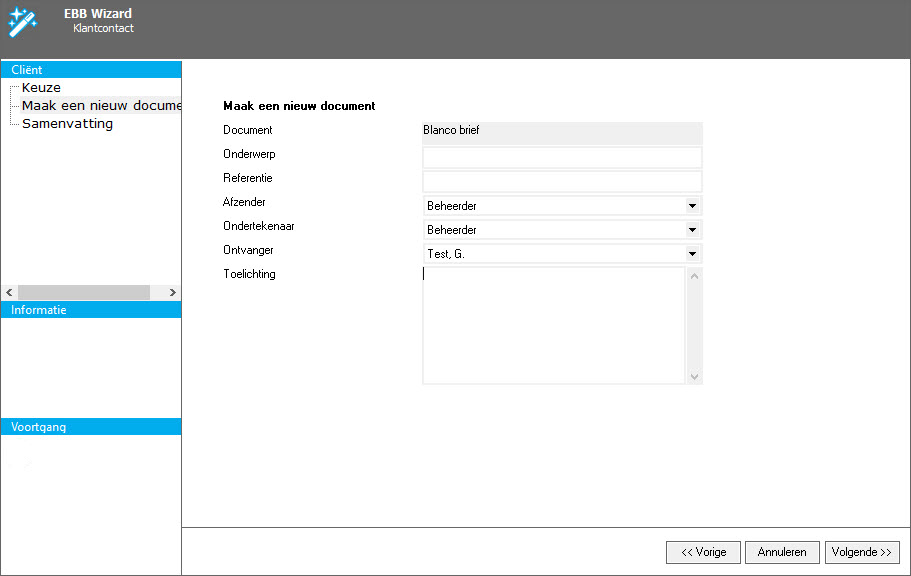This screenshot has width=911, height=576.
Task: Proceed with the Volgende button
Action: click(x=861, y=552)
